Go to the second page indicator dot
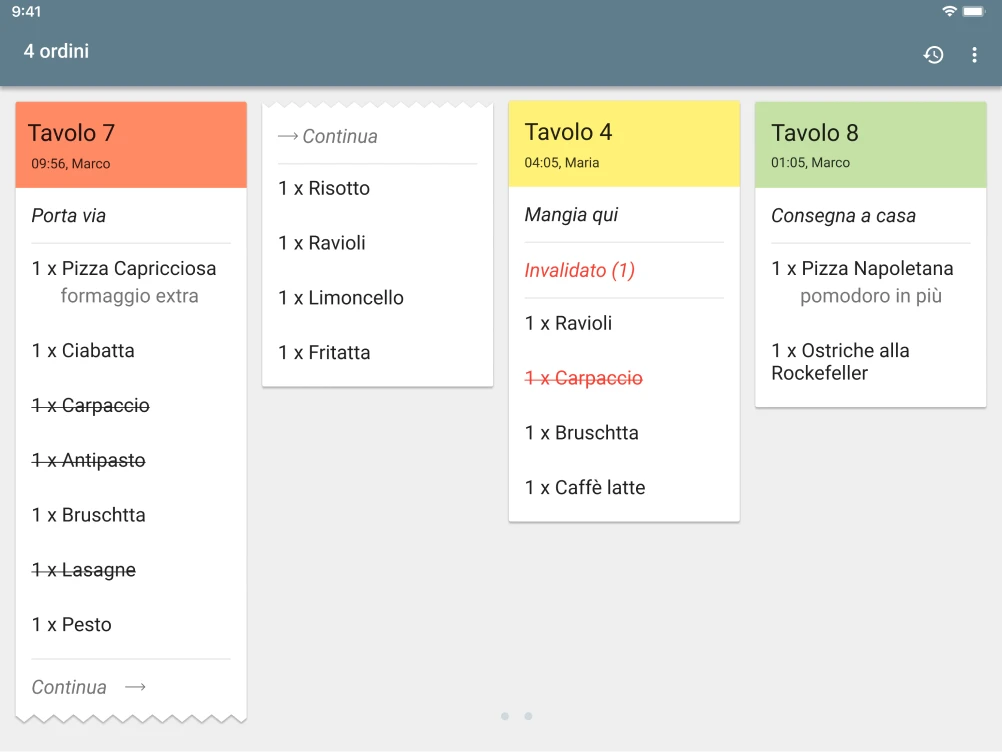The width and height of the screenshot is (1002, 752). click(528, 716)
